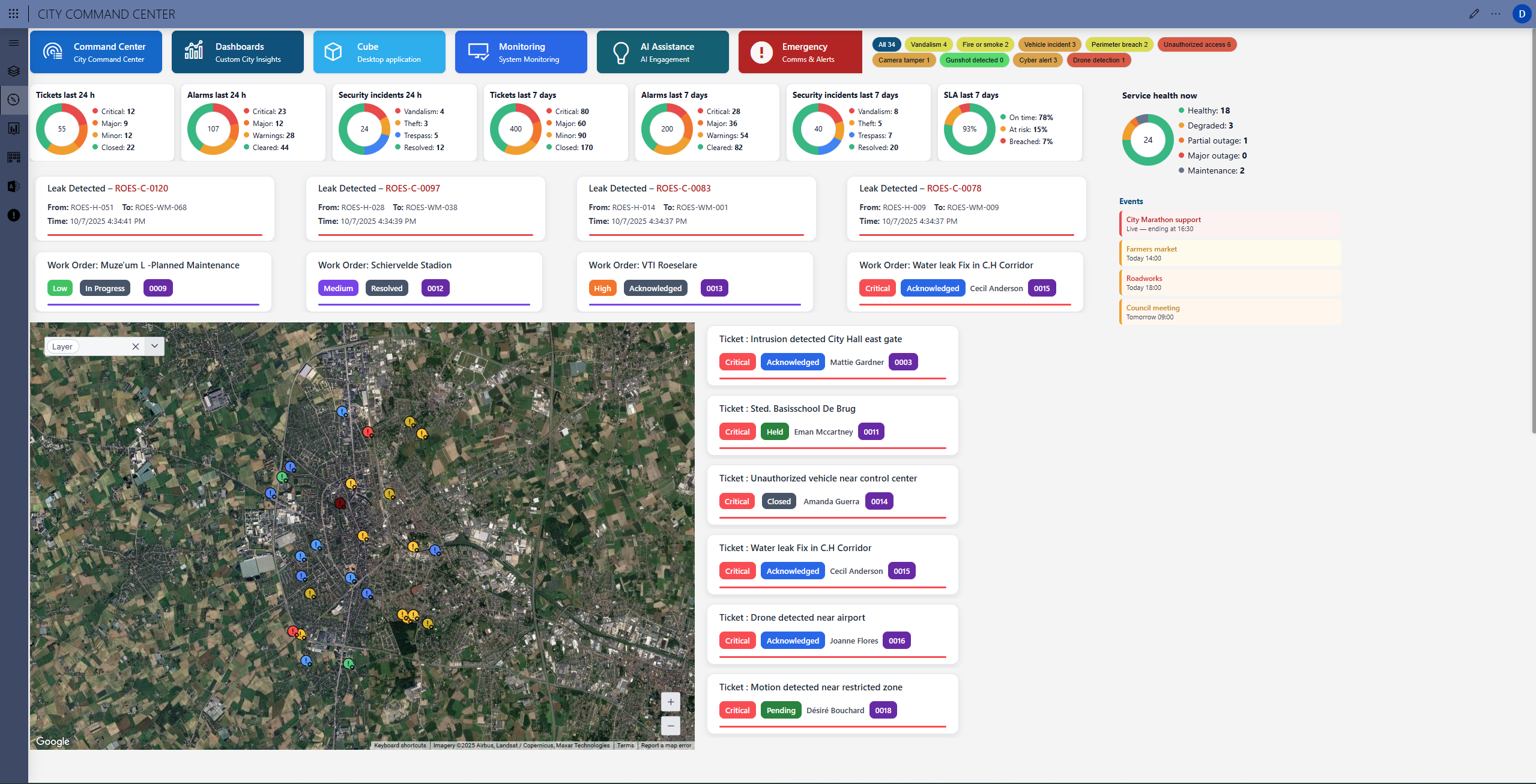Open the app launcher waffle grid
Image resolution: width=1536 pixels, height=784 pixels.
click(x=13, y=14)
